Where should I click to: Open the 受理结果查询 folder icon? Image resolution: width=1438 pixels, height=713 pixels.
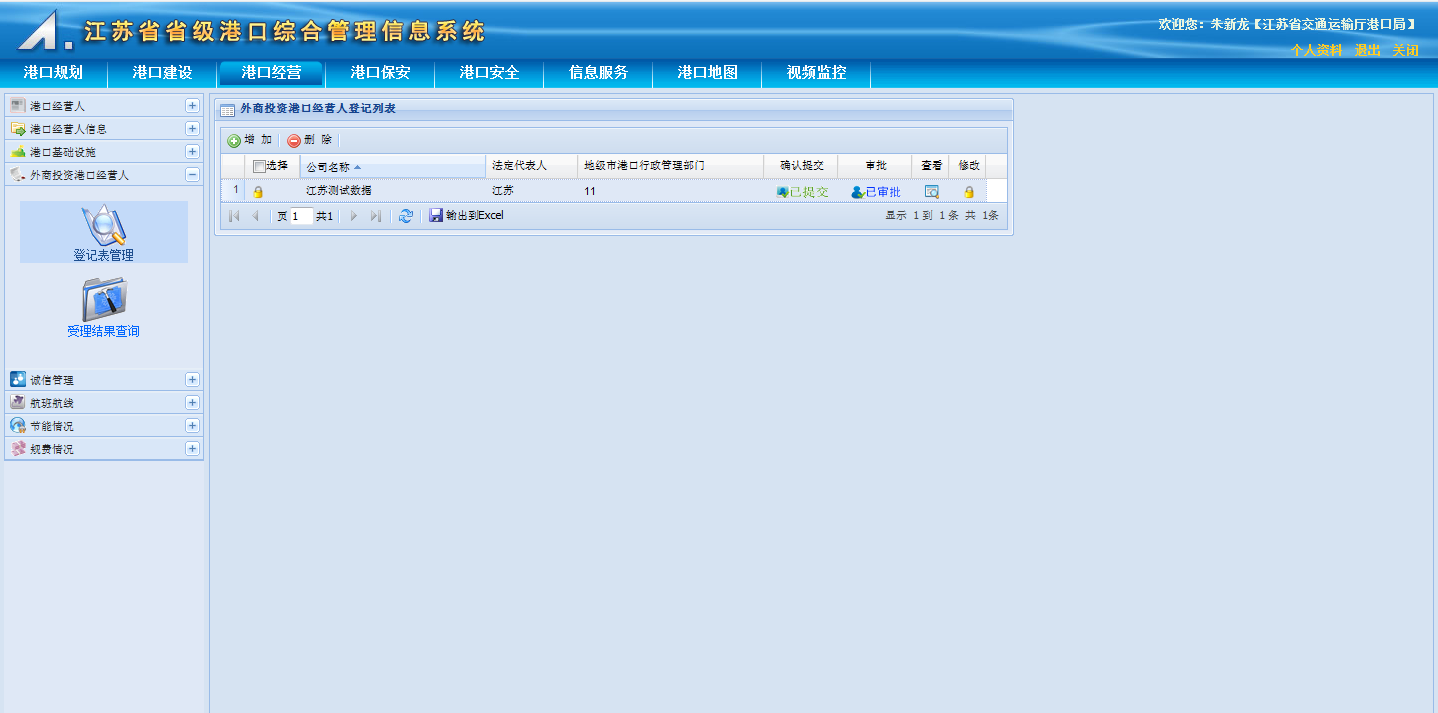point(104,300)
